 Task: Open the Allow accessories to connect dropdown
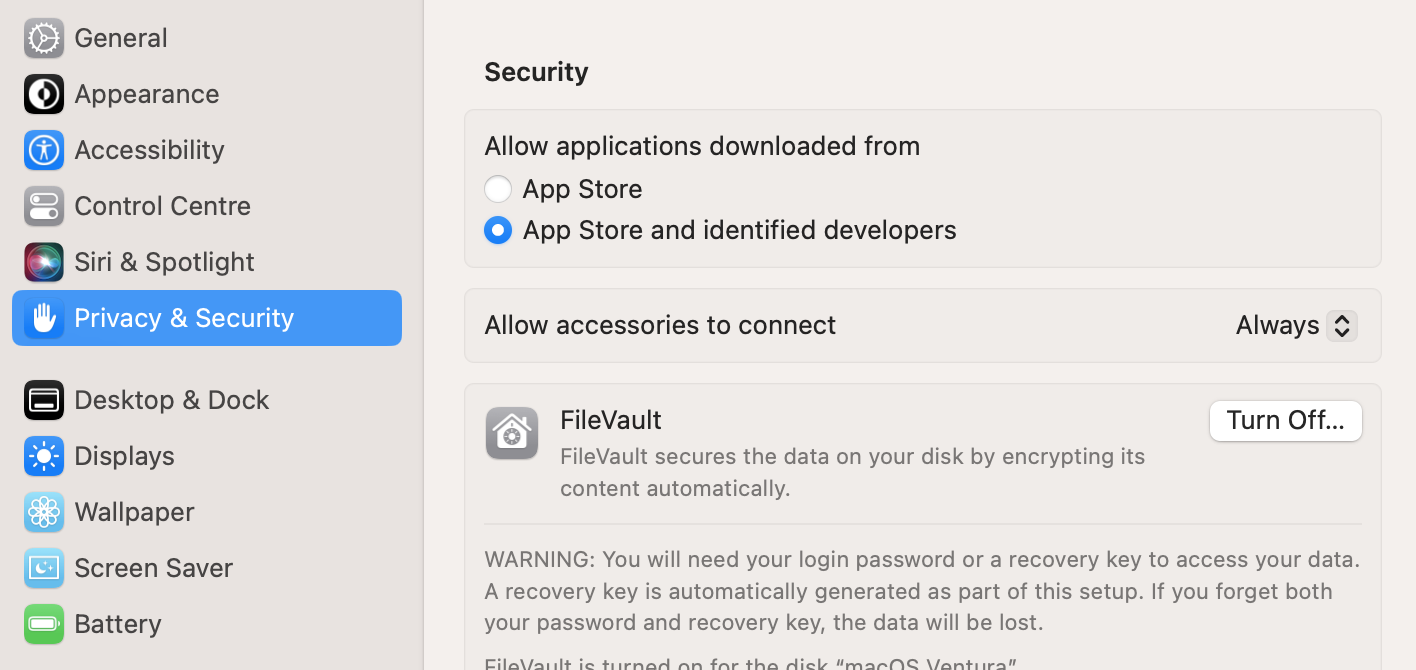tap(1295, 325)
